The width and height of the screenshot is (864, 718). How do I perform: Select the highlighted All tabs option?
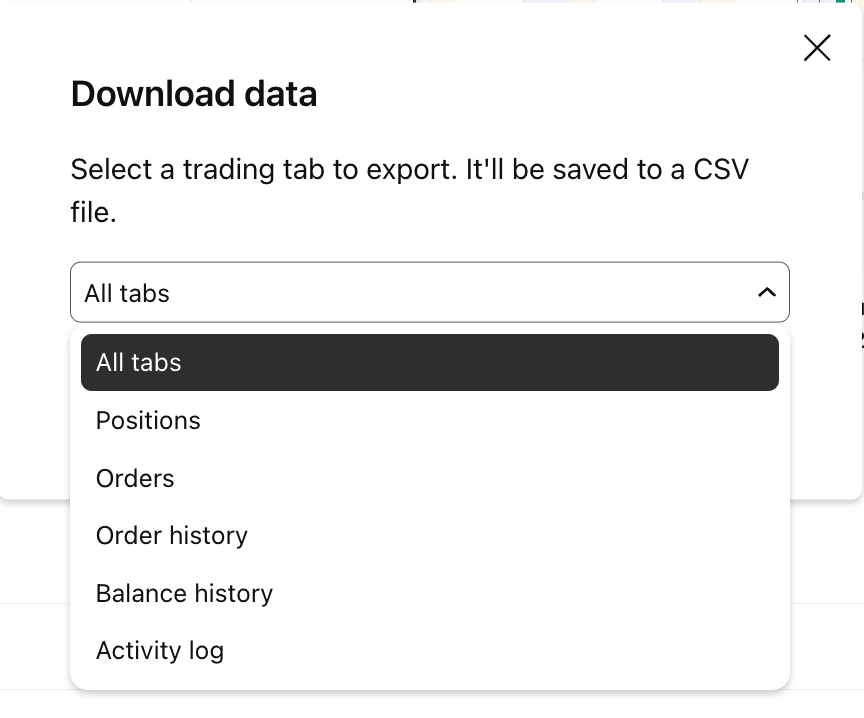point(430,362)
